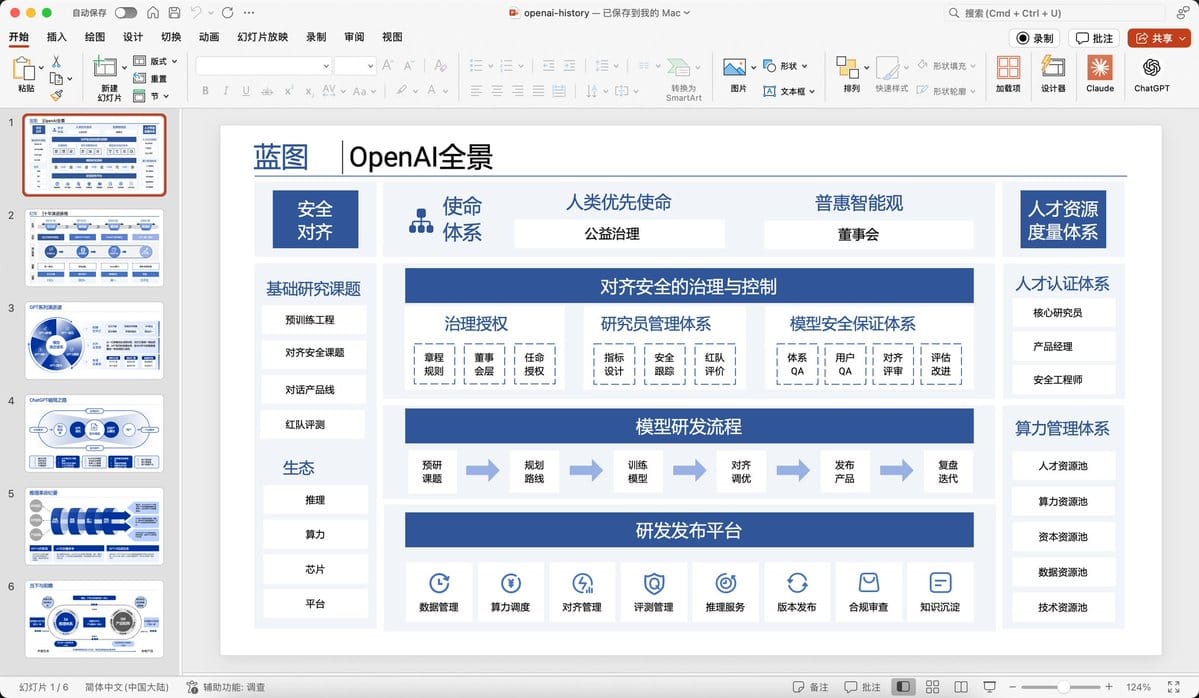Start slideshow from status bar icon
The height and width of the screenshot is (698, 1199).
(x=989, y=687)
